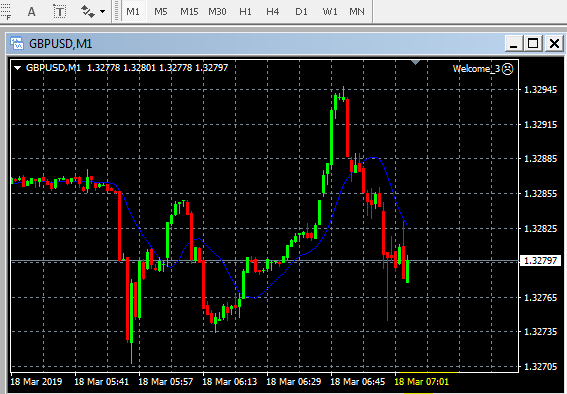Viewport: 567px width, 394px height.
Task: Select the MN monthly timeframe
Action: coord(357,12)
